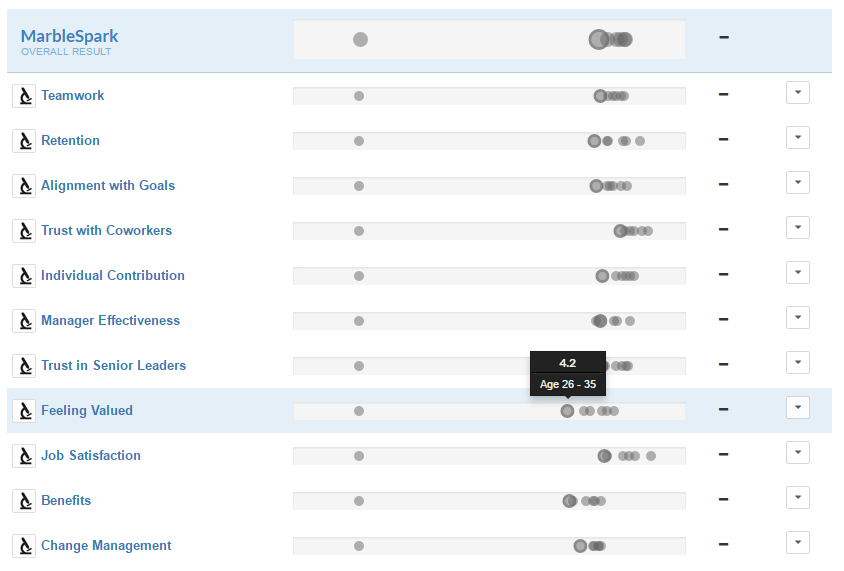Open the Individual Contribution link
The height and width of the screenshot is (571, 844).
[113, 276]
